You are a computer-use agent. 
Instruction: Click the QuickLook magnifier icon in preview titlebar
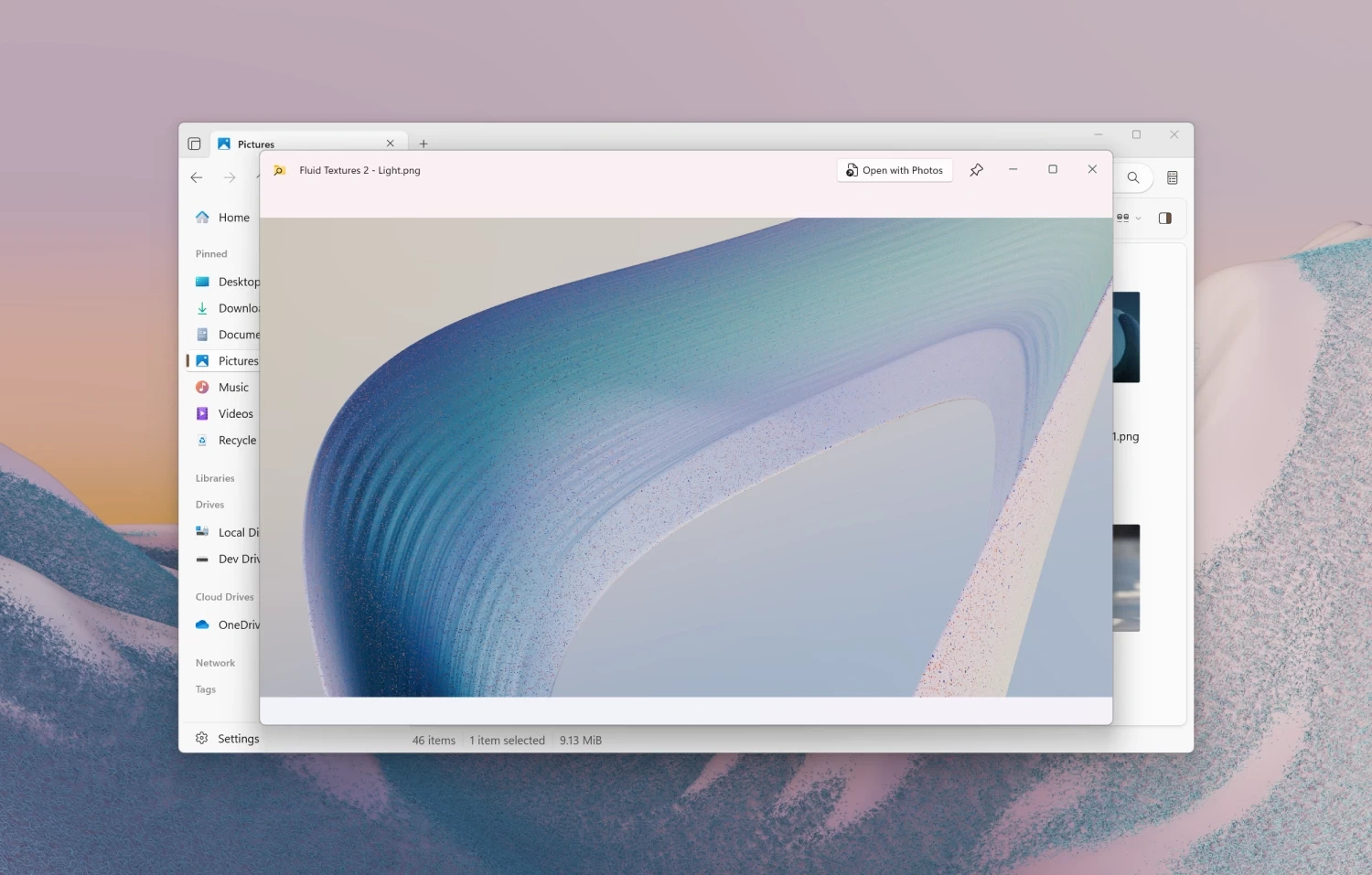click(279, 170)
